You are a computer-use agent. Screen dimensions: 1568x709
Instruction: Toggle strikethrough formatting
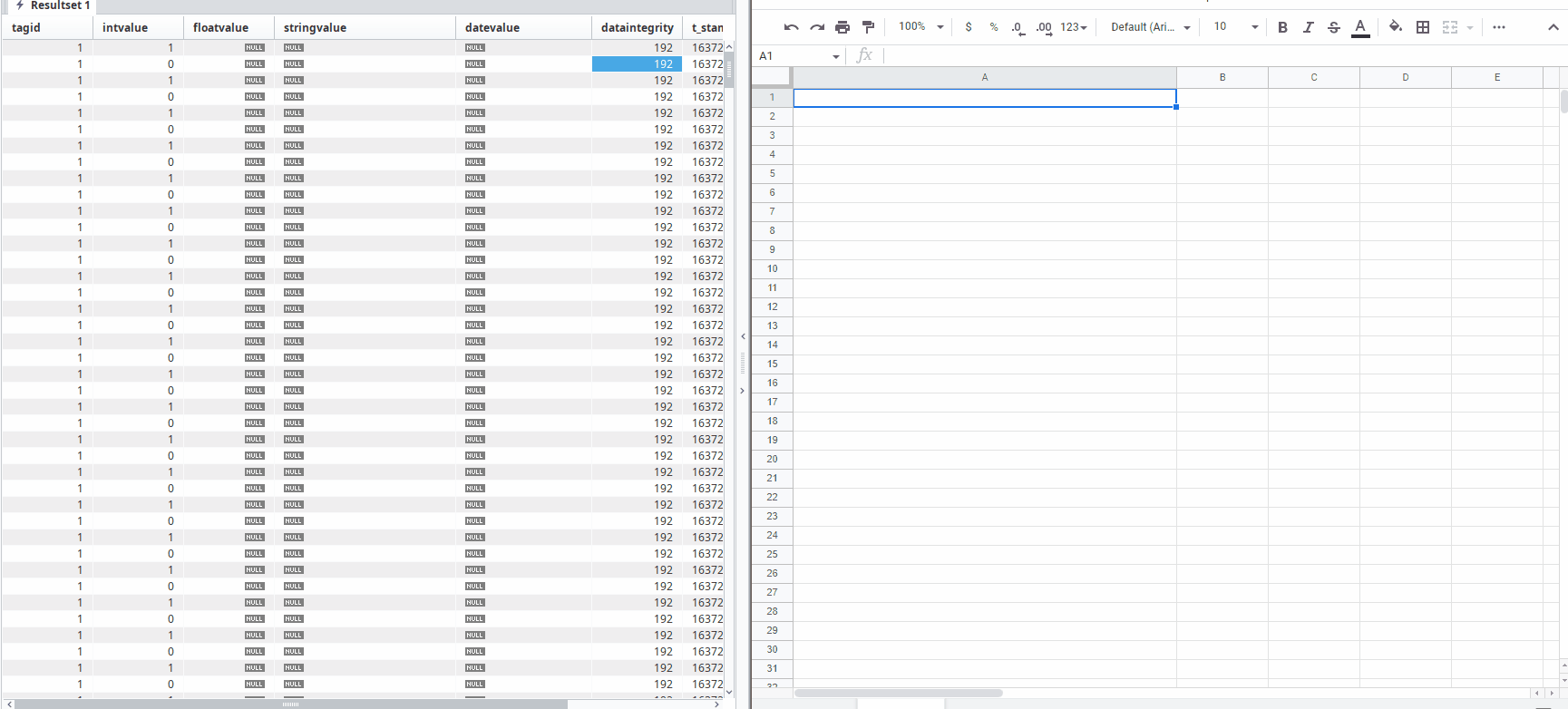[x=1333, y=27]
